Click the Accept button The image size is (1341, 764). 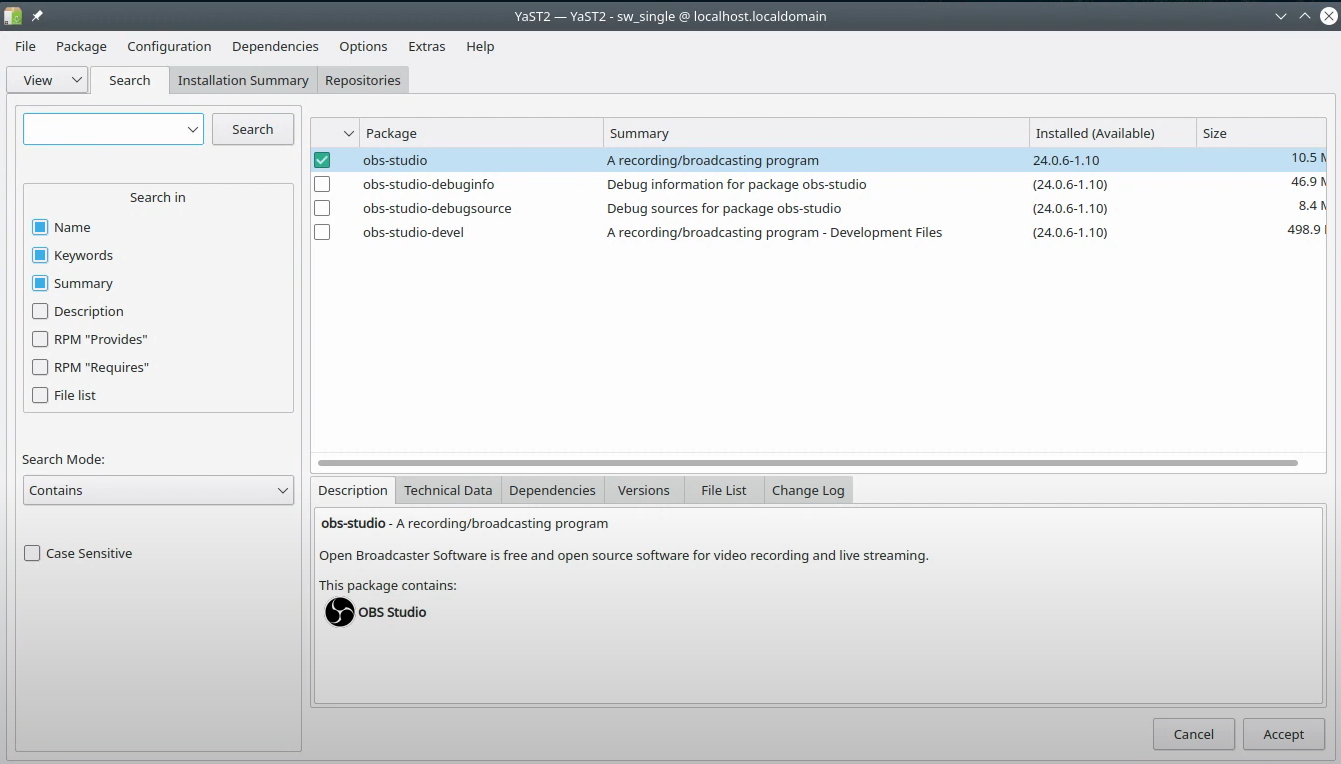[1284, 734]
